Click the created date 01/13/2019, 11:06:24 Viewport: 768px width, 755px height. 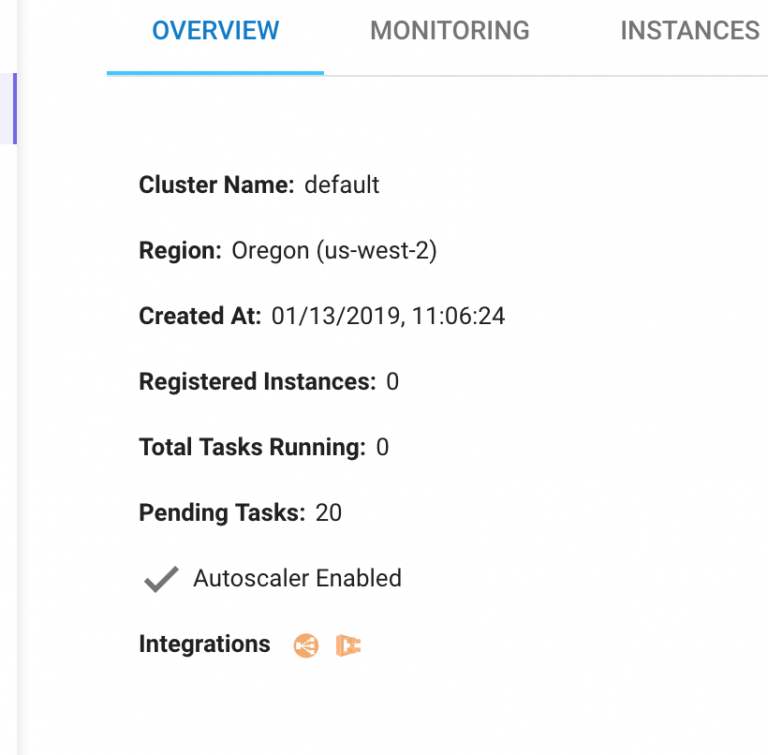388,317
